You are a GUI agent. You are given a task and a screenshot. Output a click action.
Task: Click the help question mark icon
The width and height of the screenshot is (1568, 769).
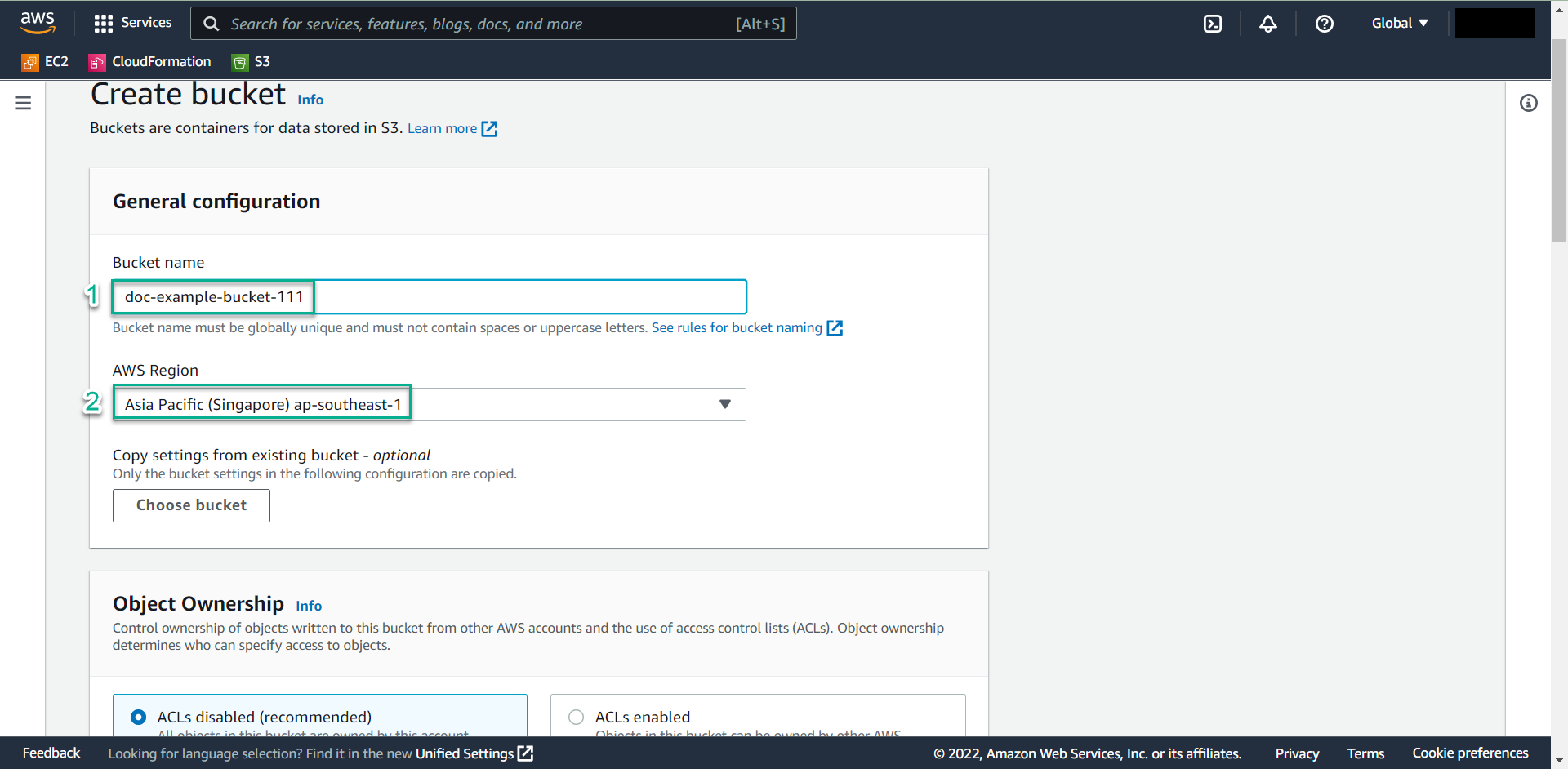pyautogui.click(x=1324, y=23)
